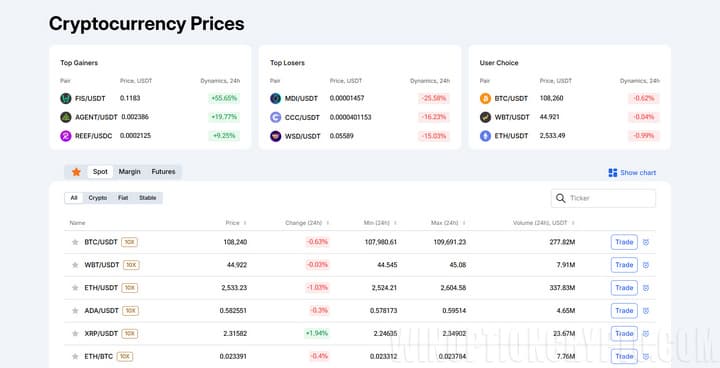Click the WBT/USDT coin icon in User Choice
This screenshot has width=720, height=368.
point(485,117)
